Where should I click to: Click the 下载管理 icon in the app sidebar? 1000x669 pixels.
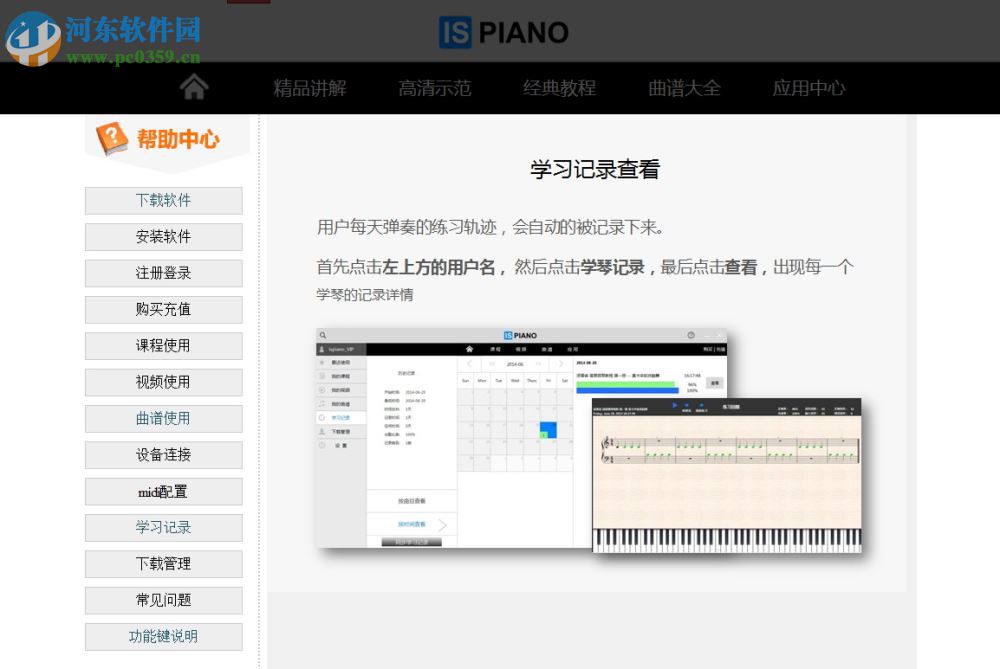coord(321,432)
